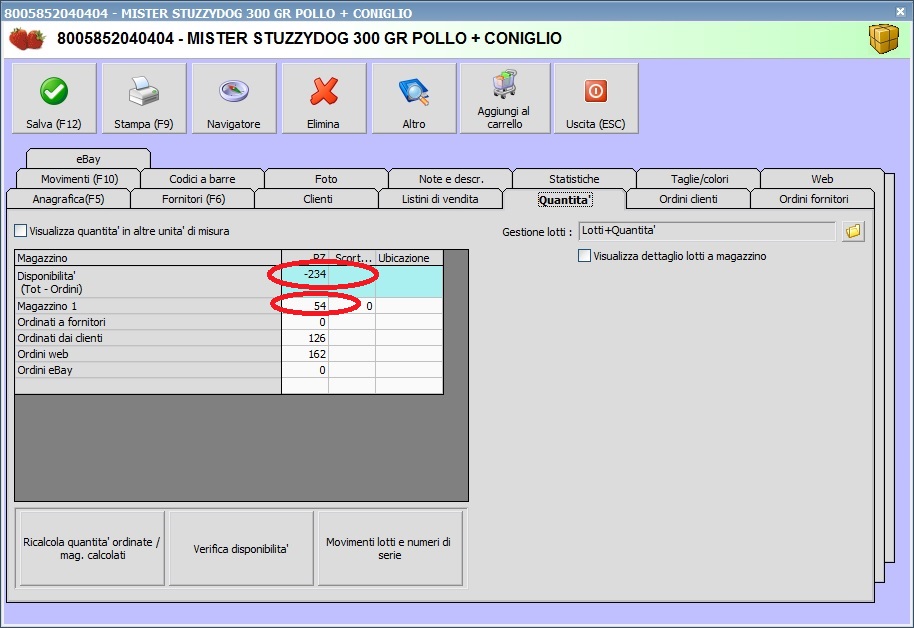The width and height of the screenshot is (914, 628).
Task: Select the Magazzino 1 quantity cell 54
Action: (305, 306)
